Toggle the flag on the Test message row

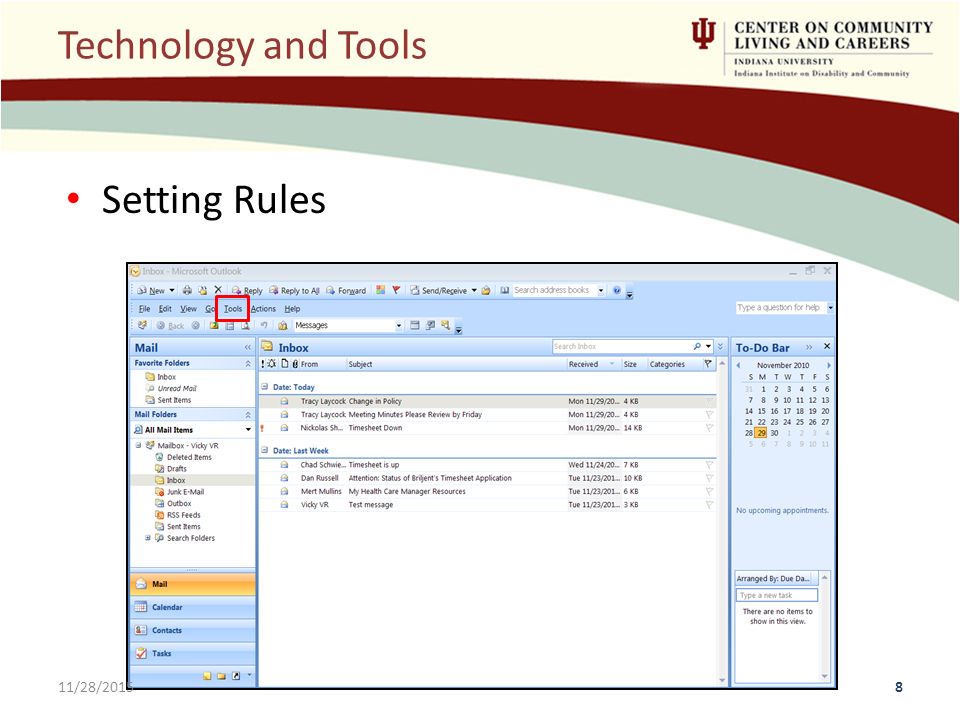709,504
